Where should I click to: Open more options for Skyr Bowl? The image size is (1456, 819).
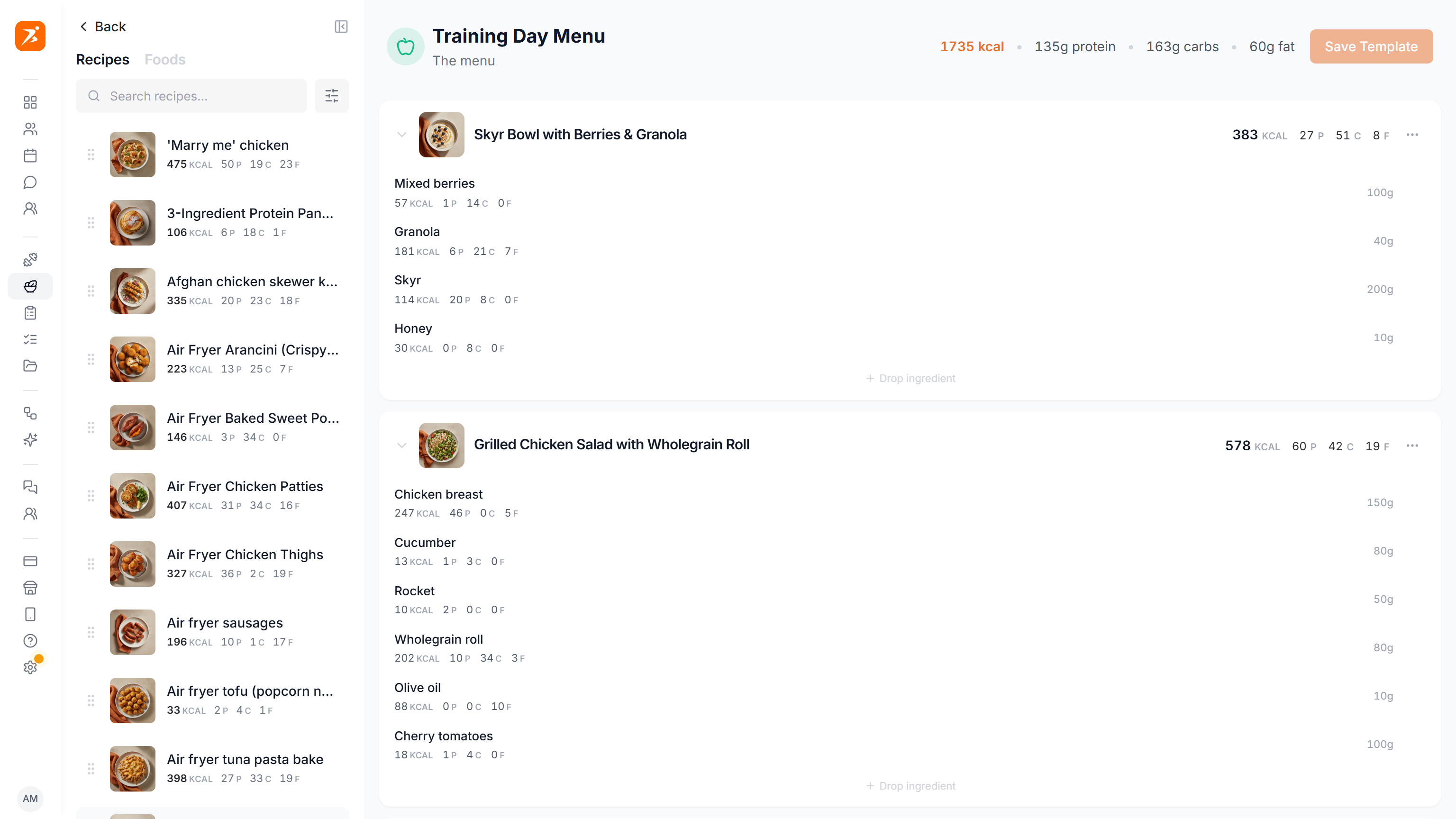click(1412, 135)
